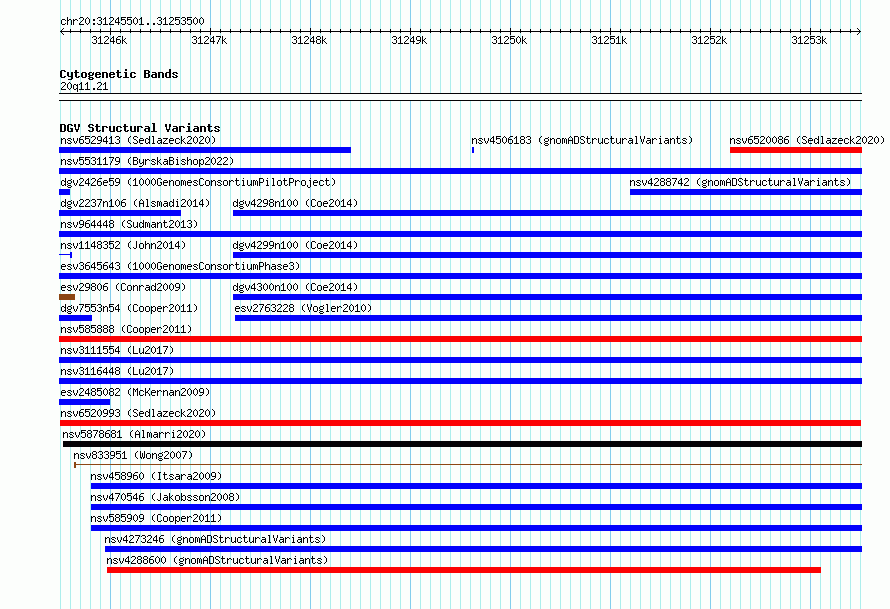Open nsv4288600 (gnomADStructuralVariants) variant
This screenshot has width=890, height=609.
217,560
